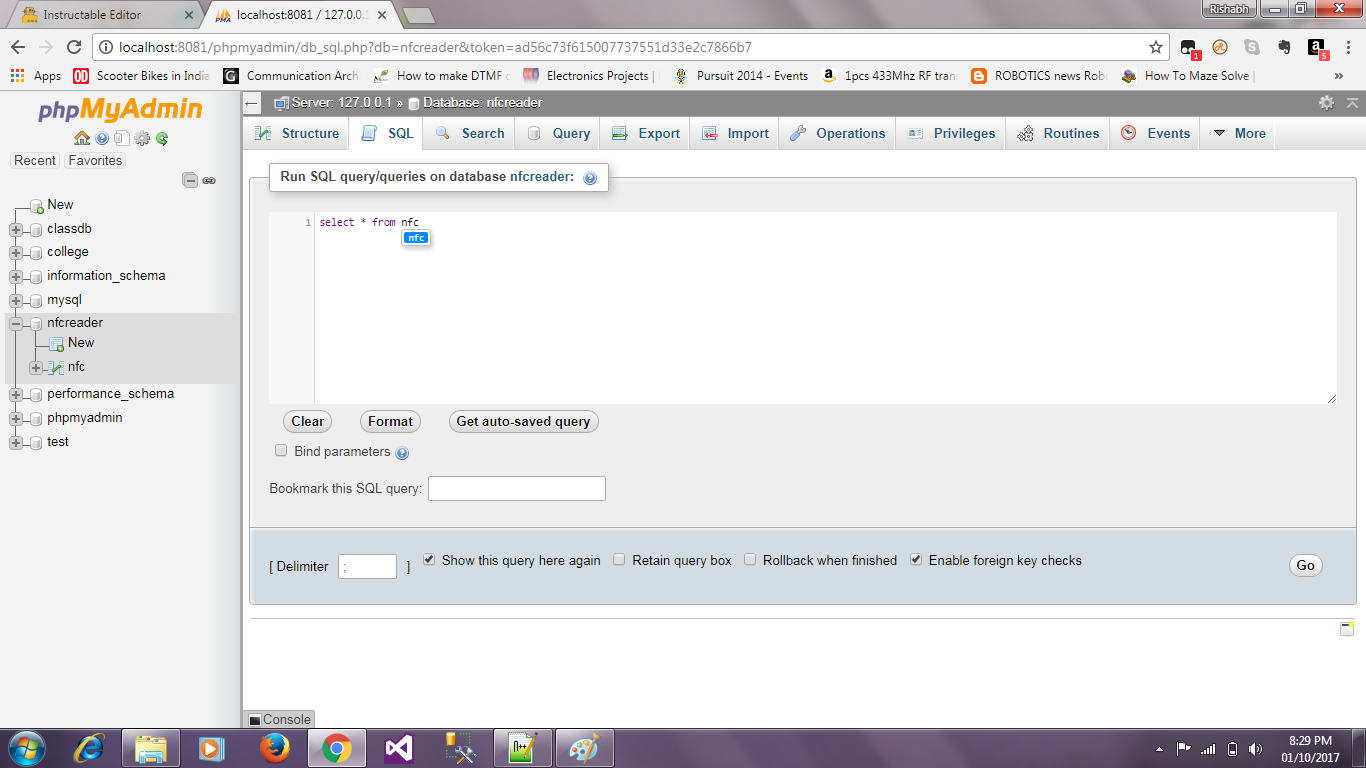Screen dimensions: 1366x768
Task: Tick the 'Retain query box' checkbox
Action: point(620,560)
